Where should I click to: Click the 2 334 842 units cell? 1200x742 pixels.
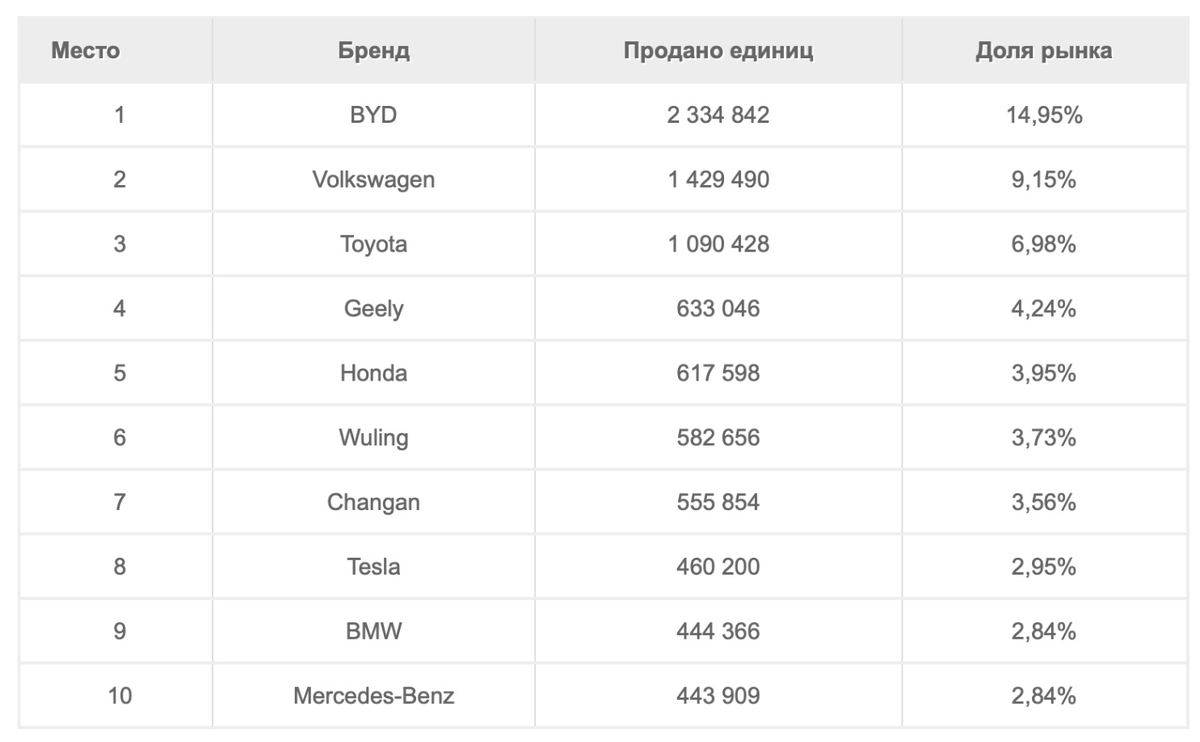[x=718, y=115]
